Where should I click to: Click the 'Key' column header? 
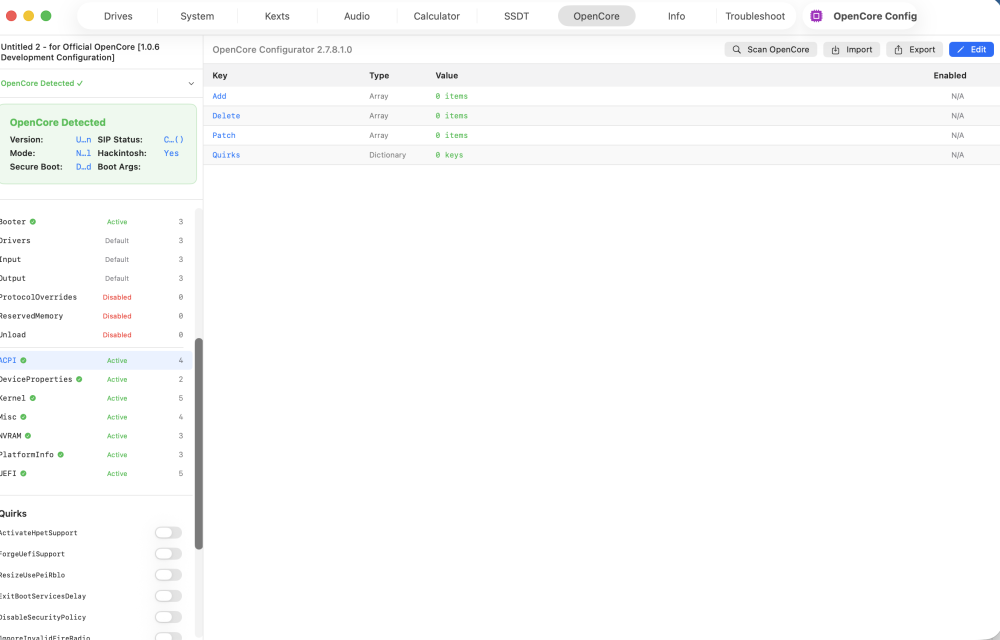click(x=220, y=76)
